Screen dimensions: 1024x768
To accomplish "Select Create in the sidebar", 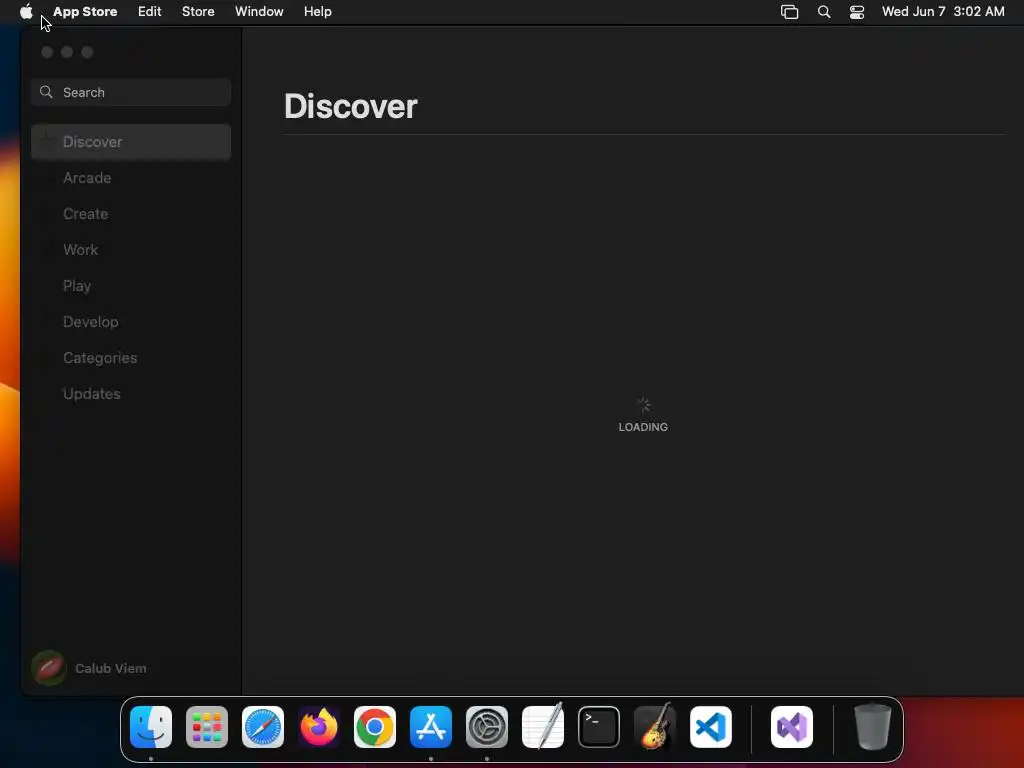I will (131, 214).
